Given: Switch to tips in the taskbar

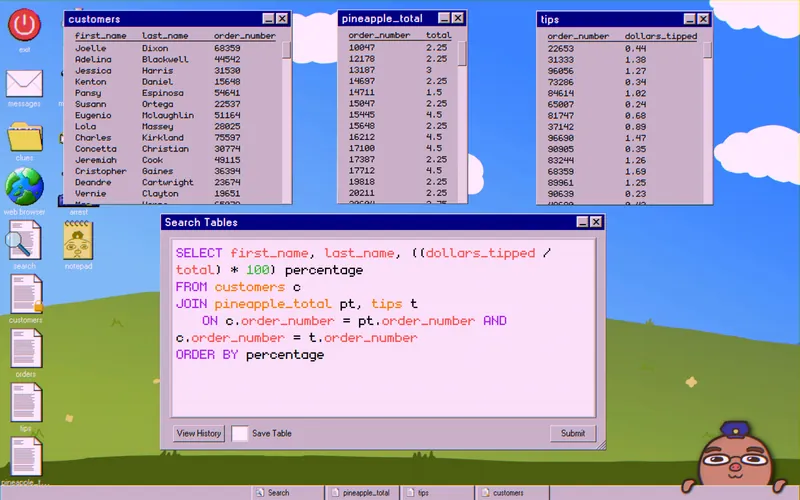Looking at the screenshot, I should pyautogui.click(x=437, y=492).
